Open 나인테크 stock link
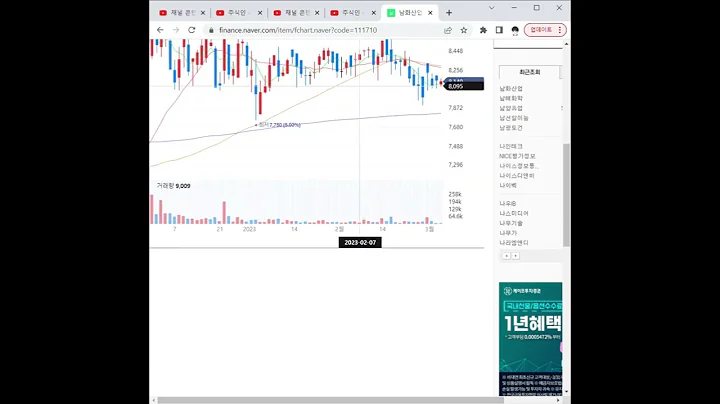 pos(511,146)
